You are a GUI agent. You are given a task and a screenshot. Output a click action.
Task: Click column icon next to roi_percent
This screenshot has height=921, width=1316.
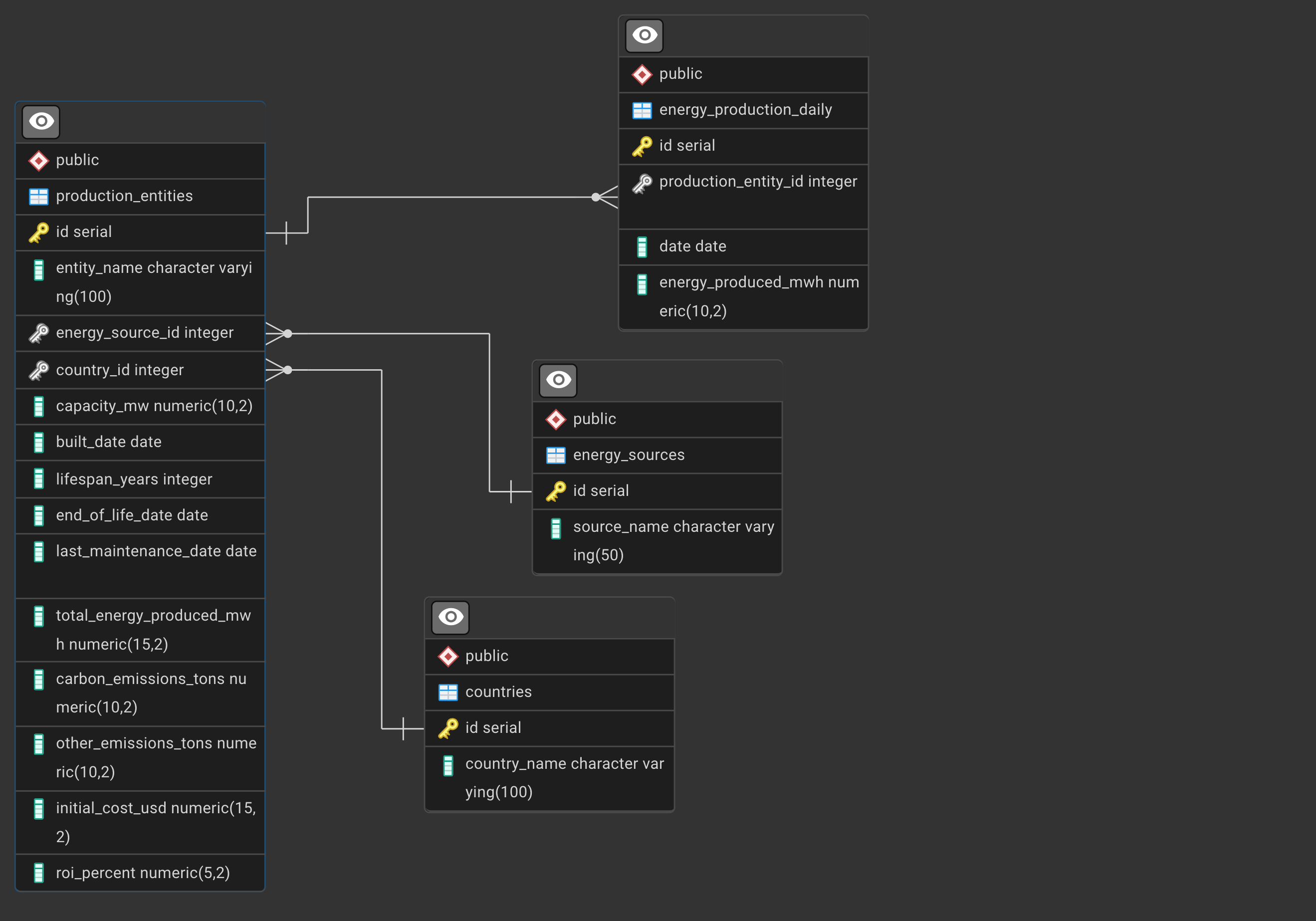(x=38, y=873)
